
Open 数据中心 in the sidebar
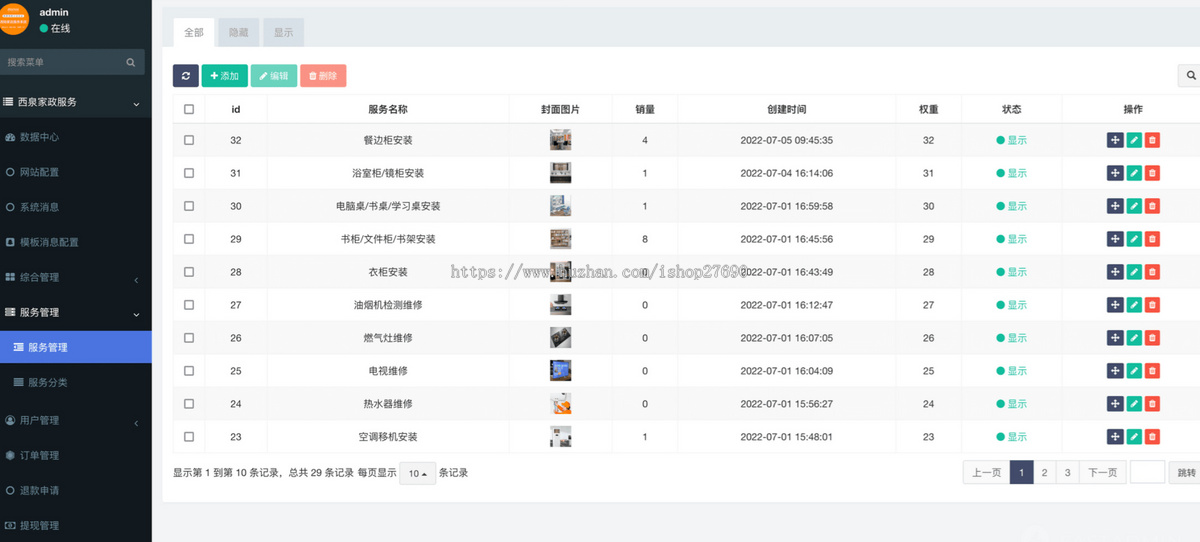click(x=76, y=137)
